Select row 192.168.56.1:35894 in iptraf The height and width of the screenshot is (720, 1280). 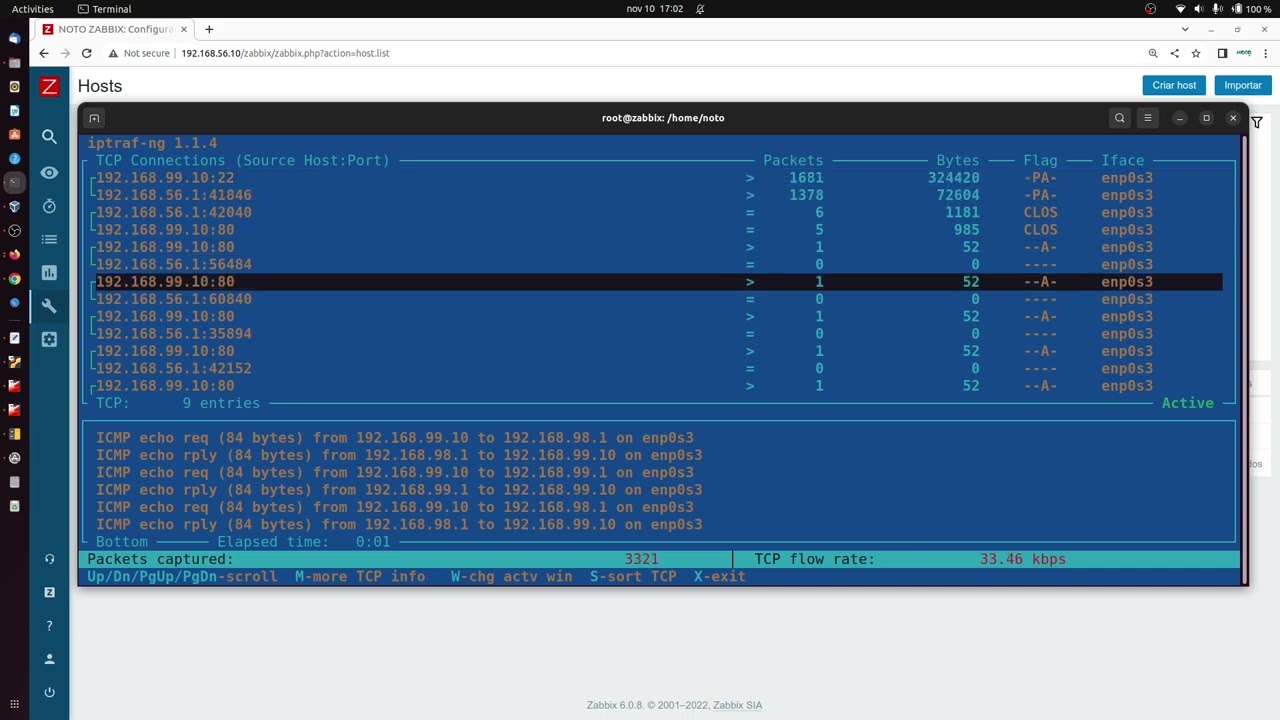click(659, 334)
